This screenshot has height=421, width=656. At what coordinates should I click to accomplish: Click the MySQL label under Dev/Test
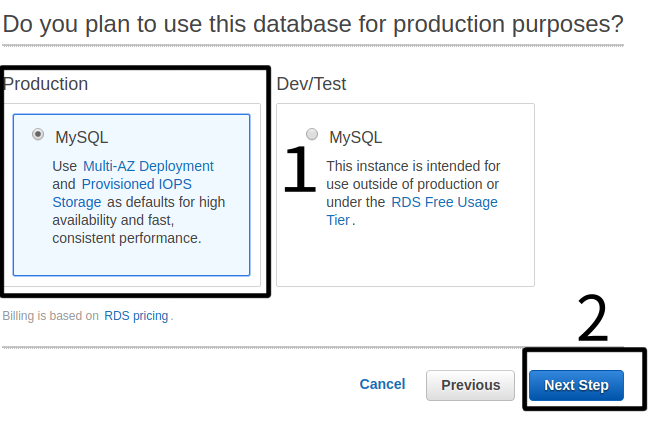355,138
